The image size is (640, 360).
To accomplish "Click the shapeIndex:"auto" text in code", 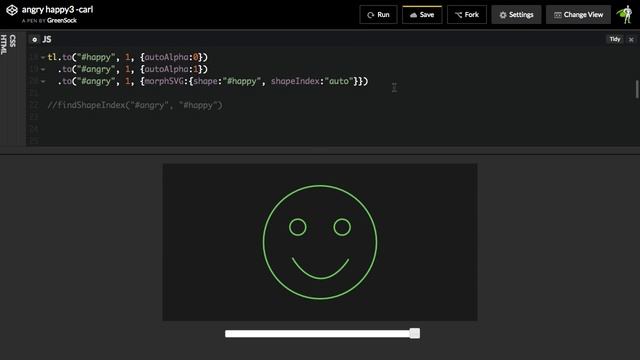I will click(x=312, y=81).
